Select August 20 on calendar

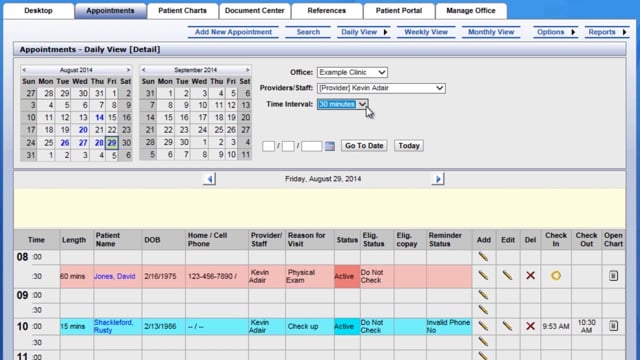tap(83, 130)
